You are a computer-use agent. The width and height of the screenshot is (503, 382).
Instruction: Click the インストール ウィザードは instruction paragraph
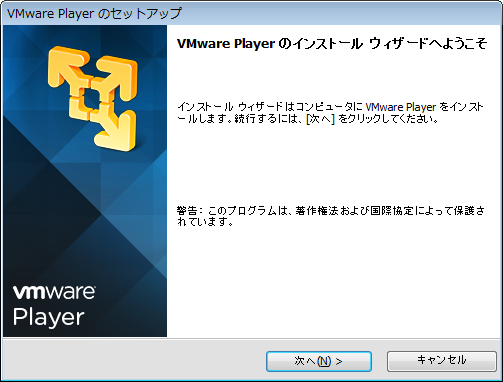coord(330,113)
